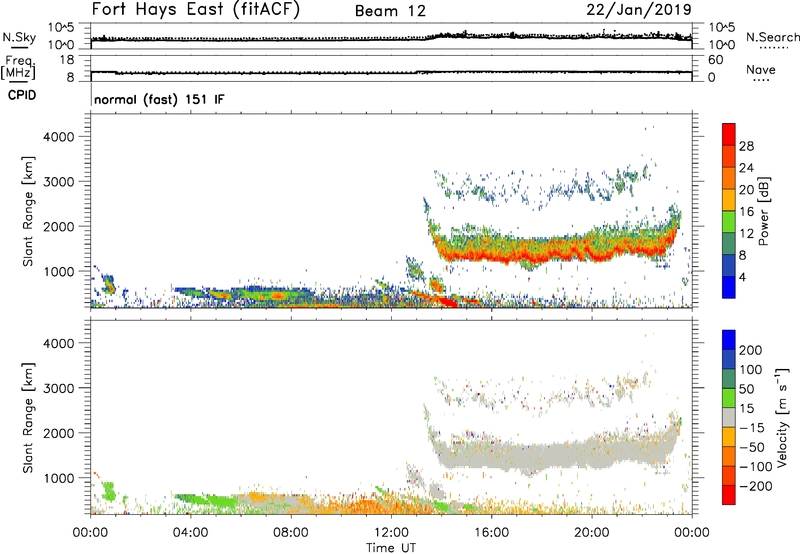Click the noise trace in the N.Sky panel
This screenshot has height=554, width=800.
[391, 38]
